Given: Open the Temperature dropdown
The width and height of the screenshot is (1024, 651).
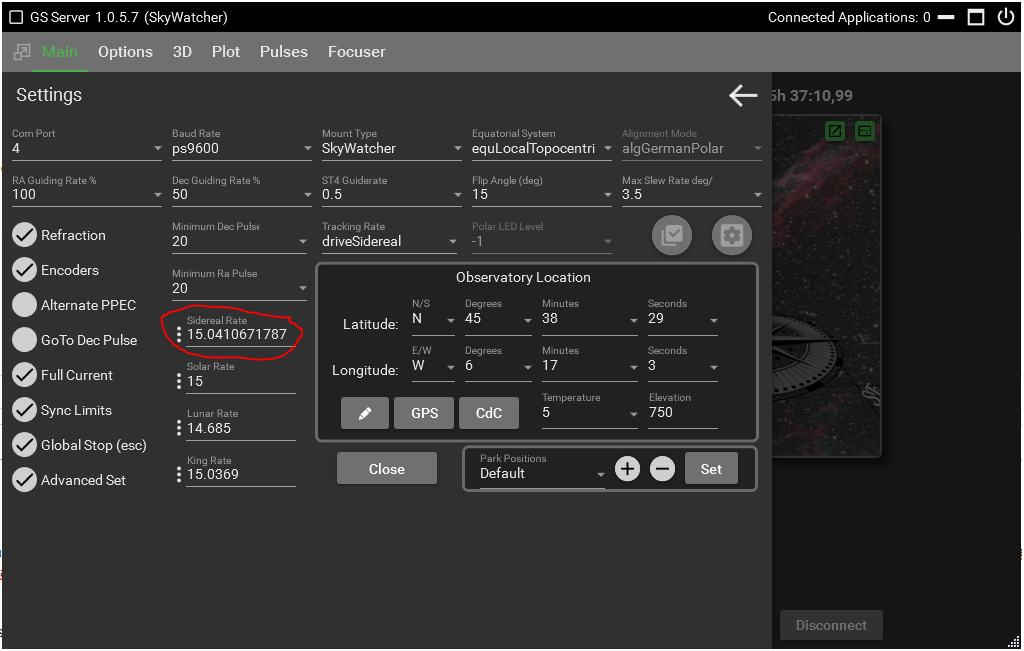Looking at the screenshot, I should point(590,413).
